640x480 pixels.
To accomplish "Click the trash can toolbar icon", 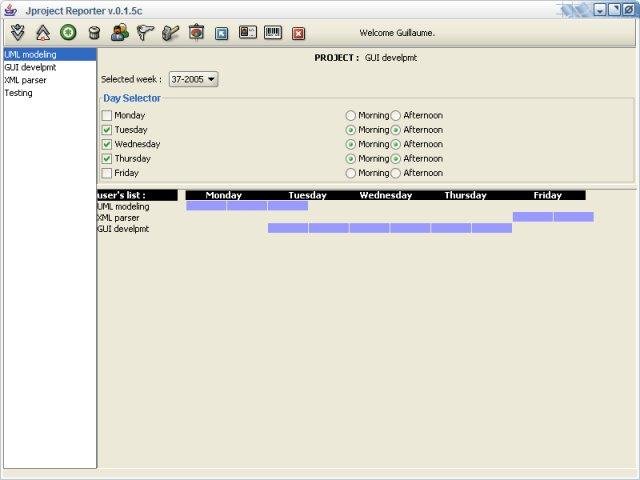I will pos(94,33).
